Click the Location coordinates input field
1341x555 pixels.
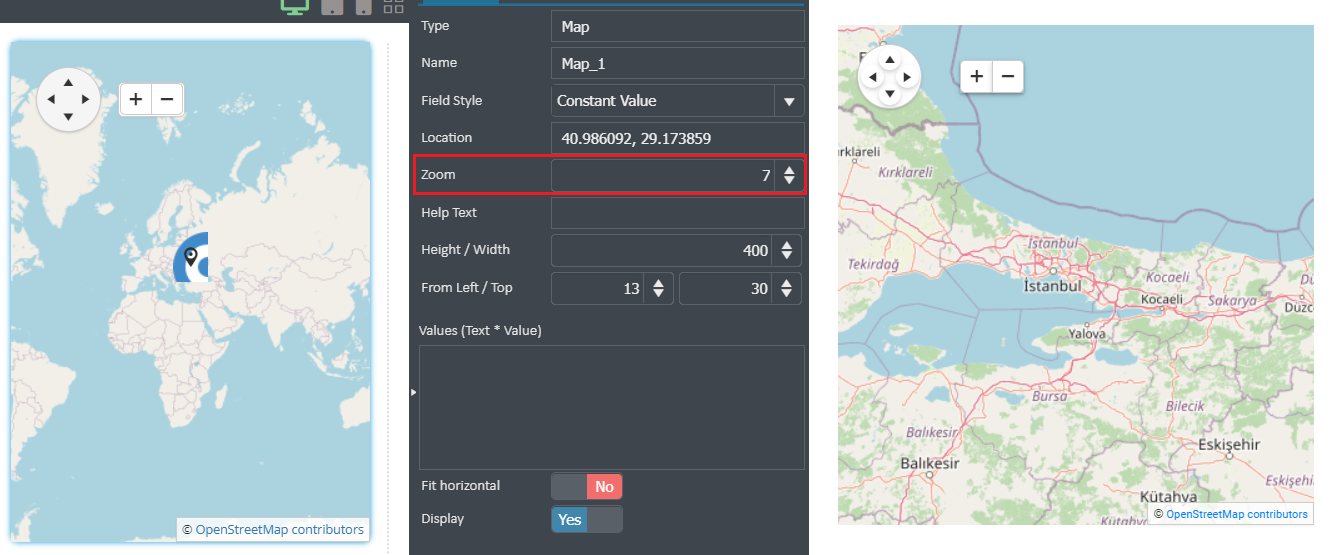pos(677,138)
